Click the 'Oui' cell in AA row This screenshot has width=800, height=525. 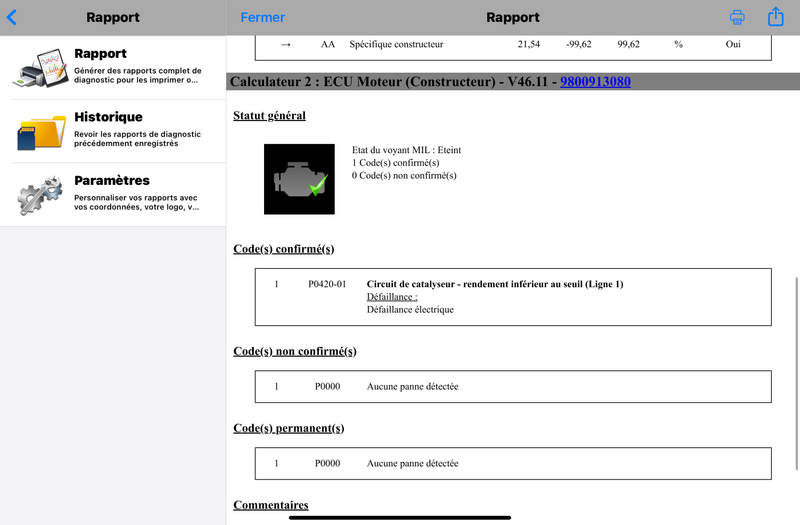[733, 44]
